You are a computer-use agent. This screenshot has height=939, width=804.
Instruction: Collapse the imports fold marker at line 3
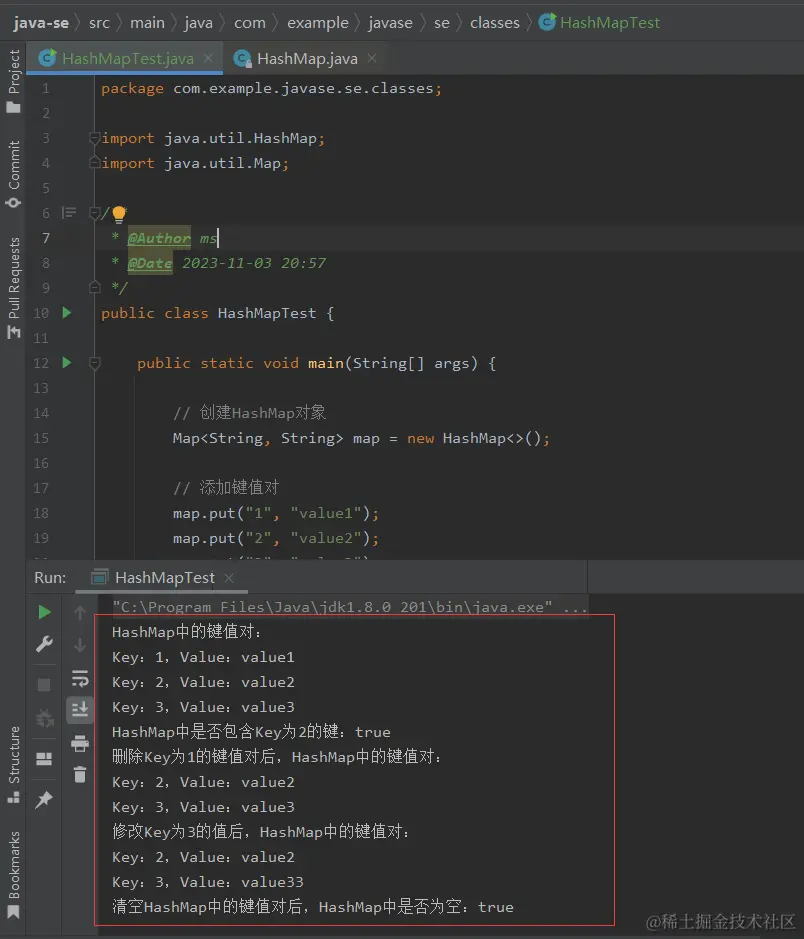tap(94, 138)
